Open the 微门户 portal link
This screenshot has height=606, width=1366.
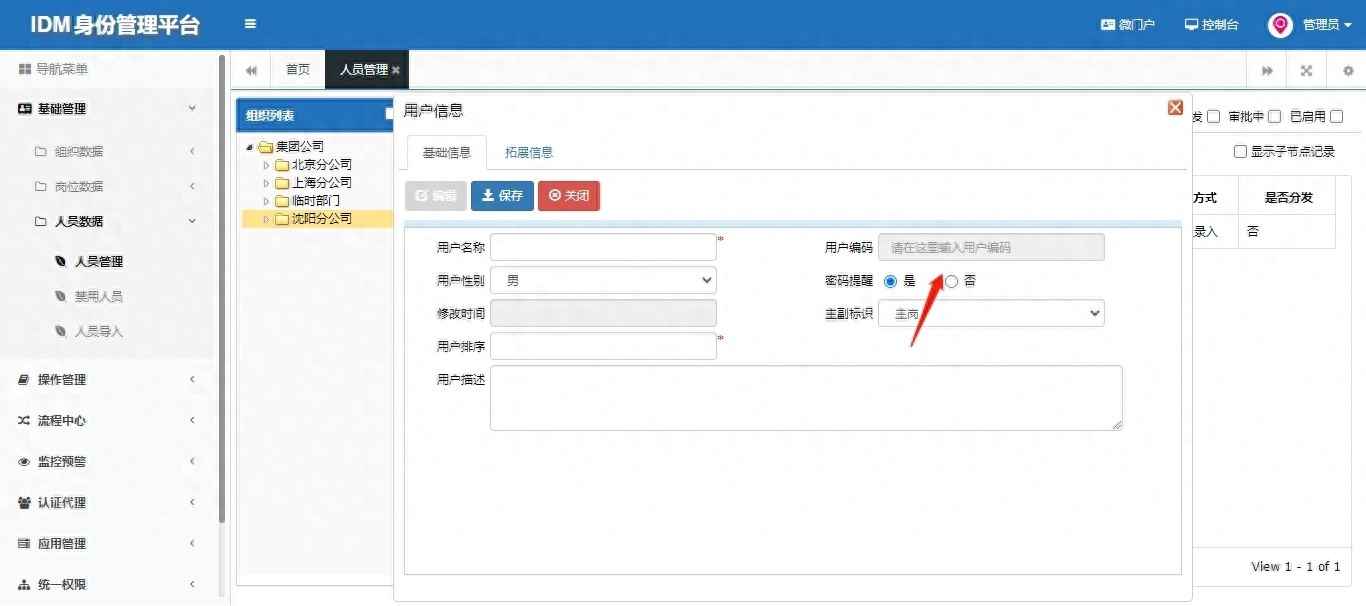(x=1128, y=24)
